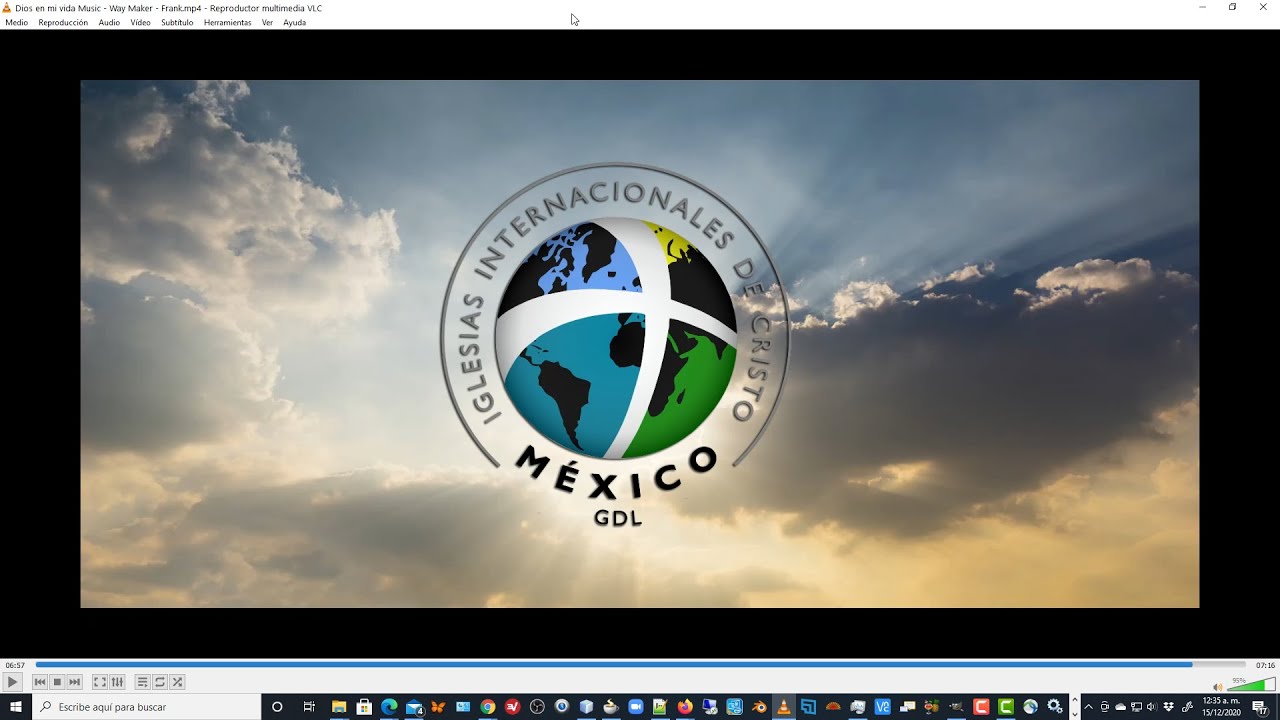This screenshot has height=720, width=1280.
Task: Skip to next media track
Action: point(74,682)
